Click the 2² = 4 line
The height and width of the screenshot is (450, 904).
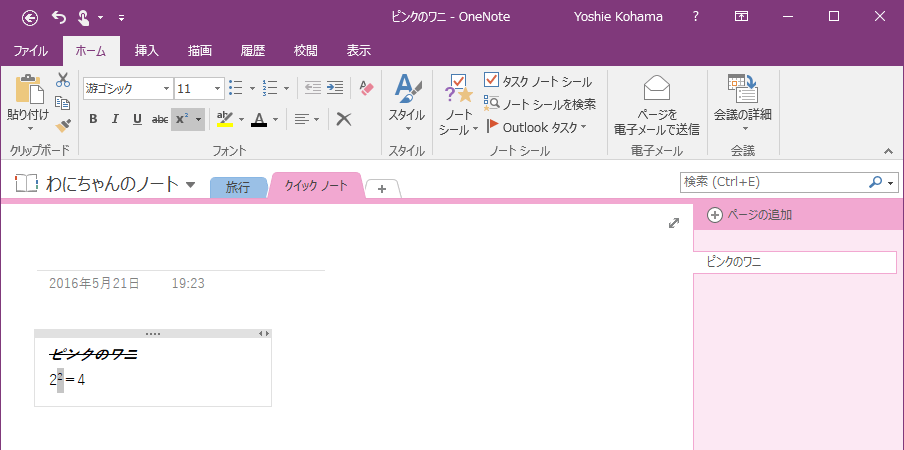67,380
